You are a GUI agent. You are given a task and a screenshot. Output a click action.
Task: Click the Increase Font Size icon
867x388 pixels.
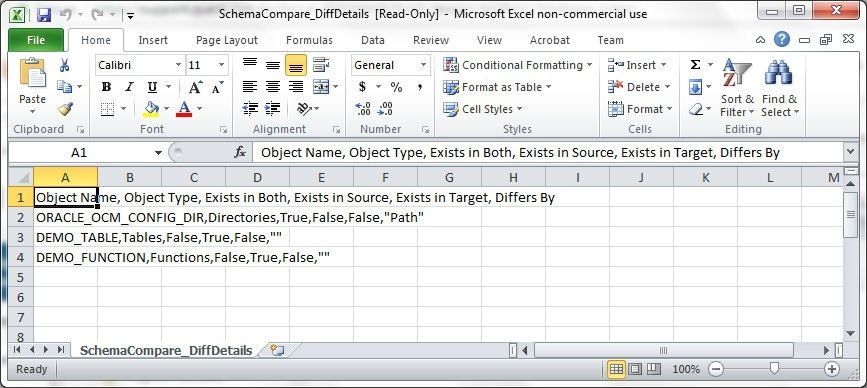(x=195, y=87)
